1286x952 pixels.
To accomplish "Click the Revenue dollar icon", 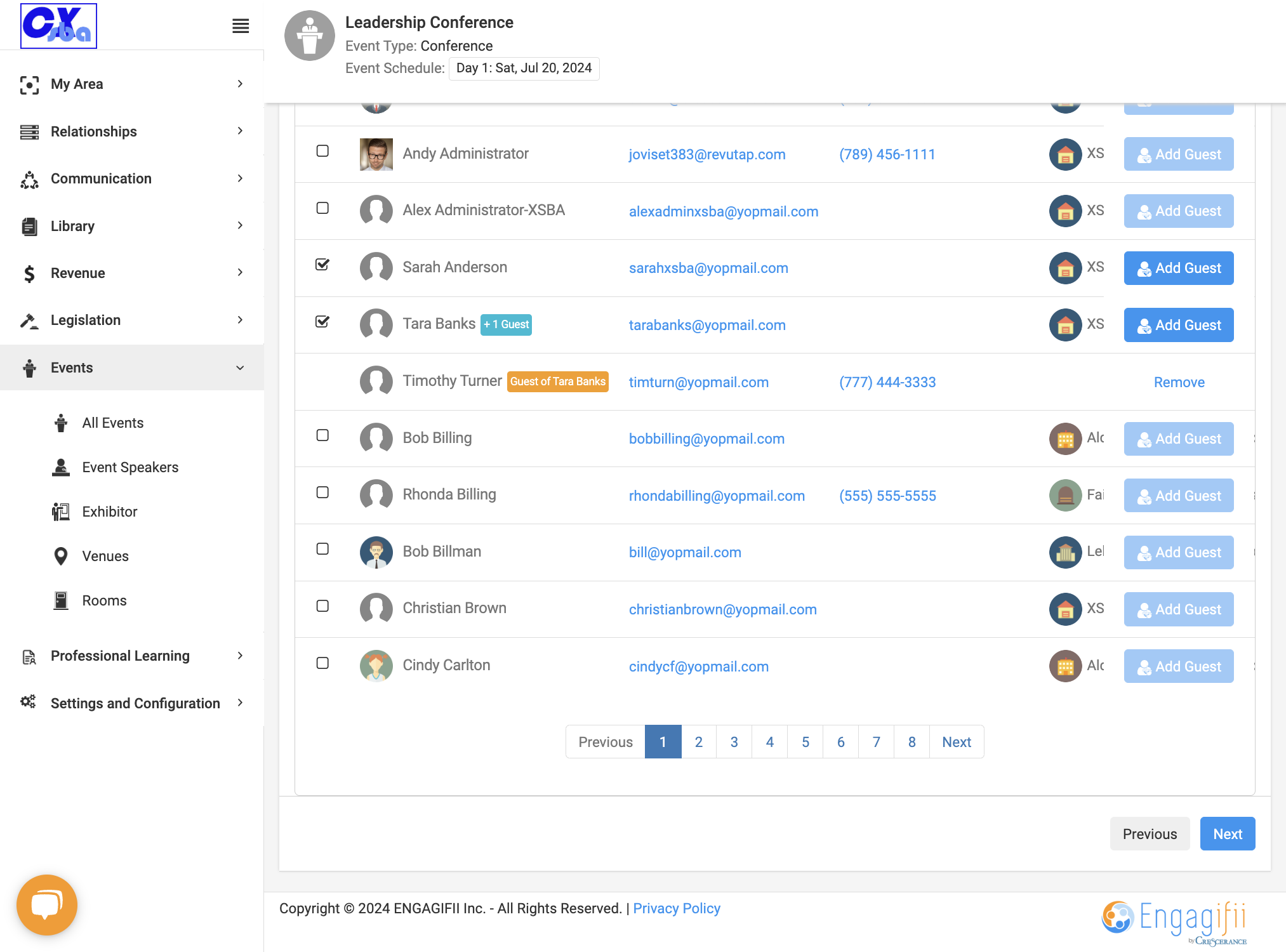I will 29,274.
